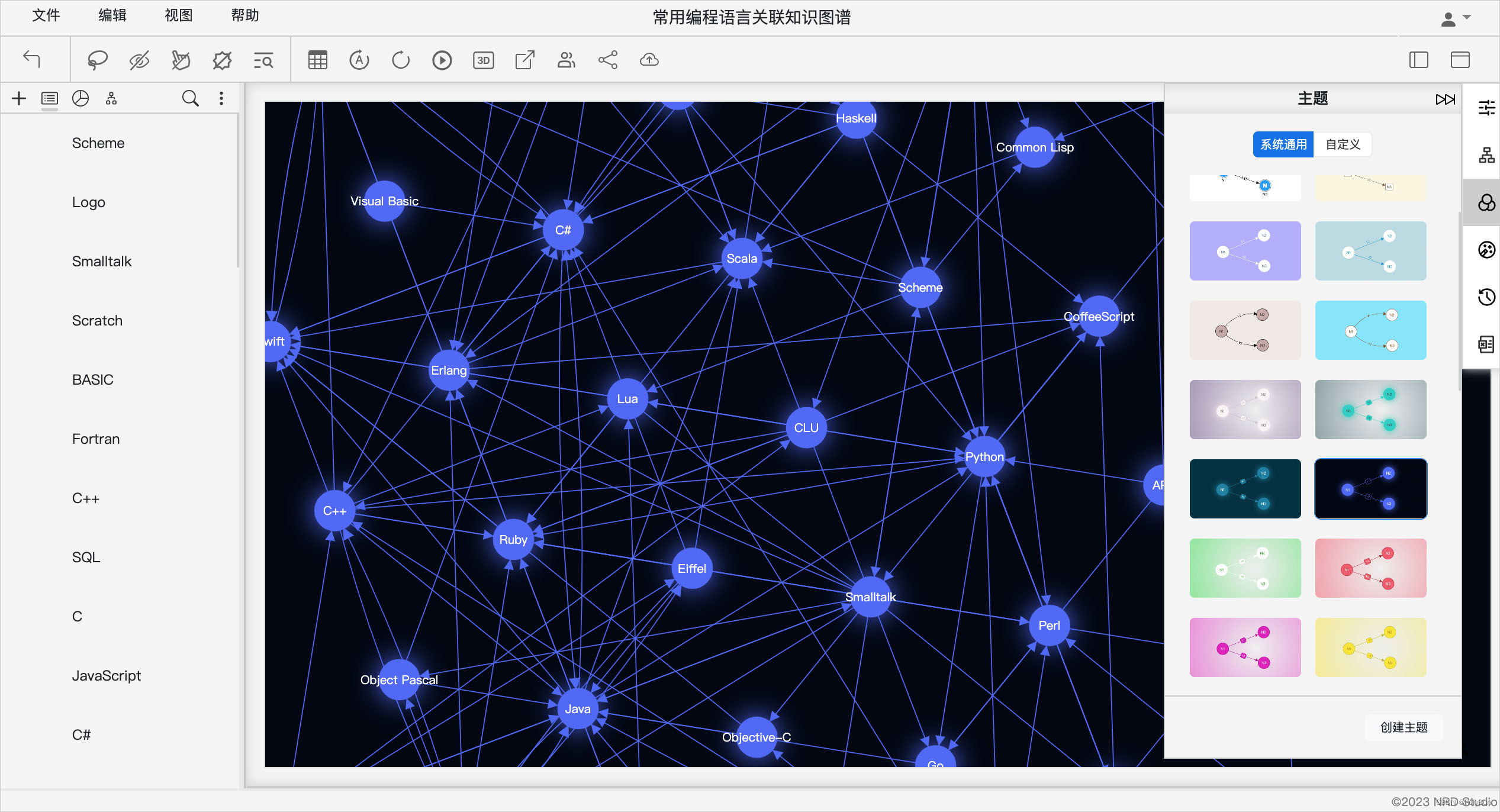
Task: Open the table view
Action: [317, 59]
